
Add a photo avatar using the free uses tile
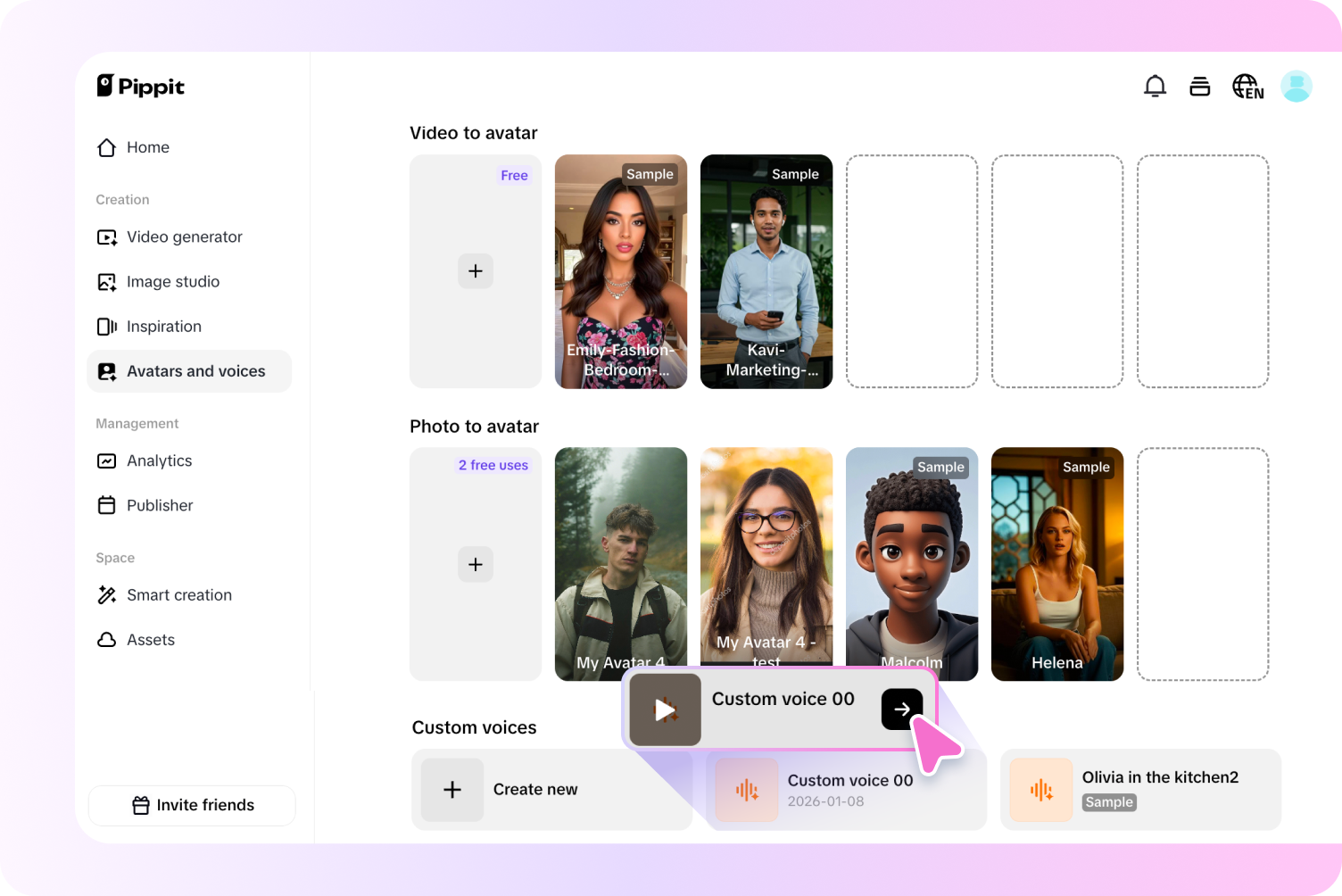click(x=475, y=564)
